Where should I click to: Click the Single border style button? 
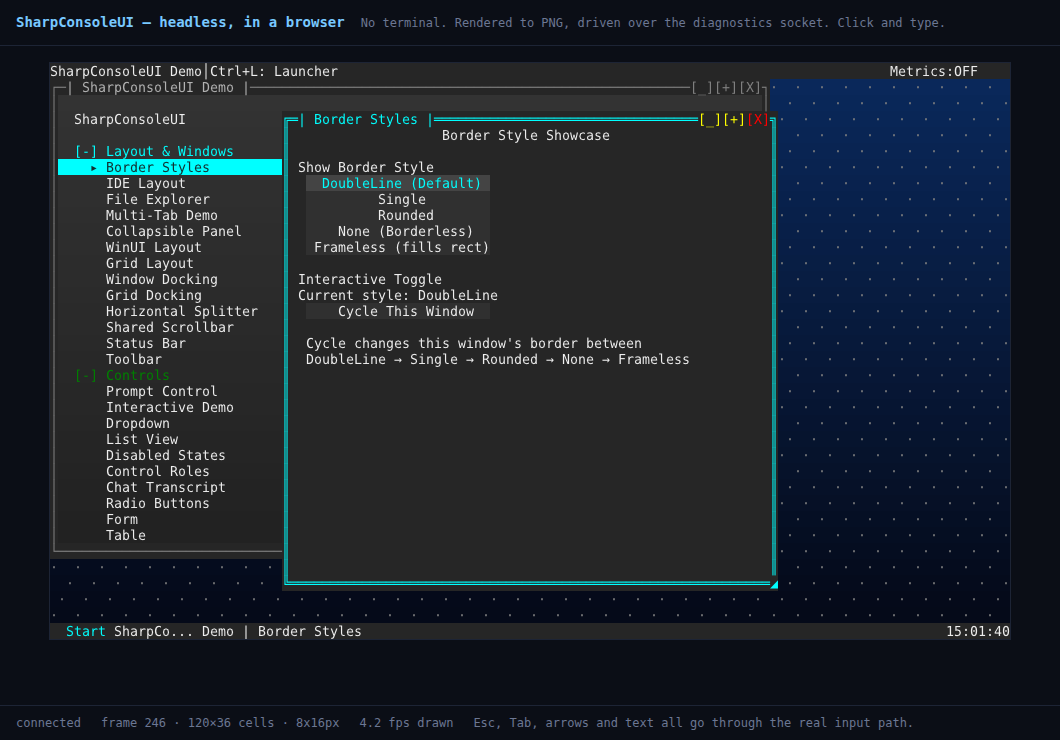coord(398,199)
